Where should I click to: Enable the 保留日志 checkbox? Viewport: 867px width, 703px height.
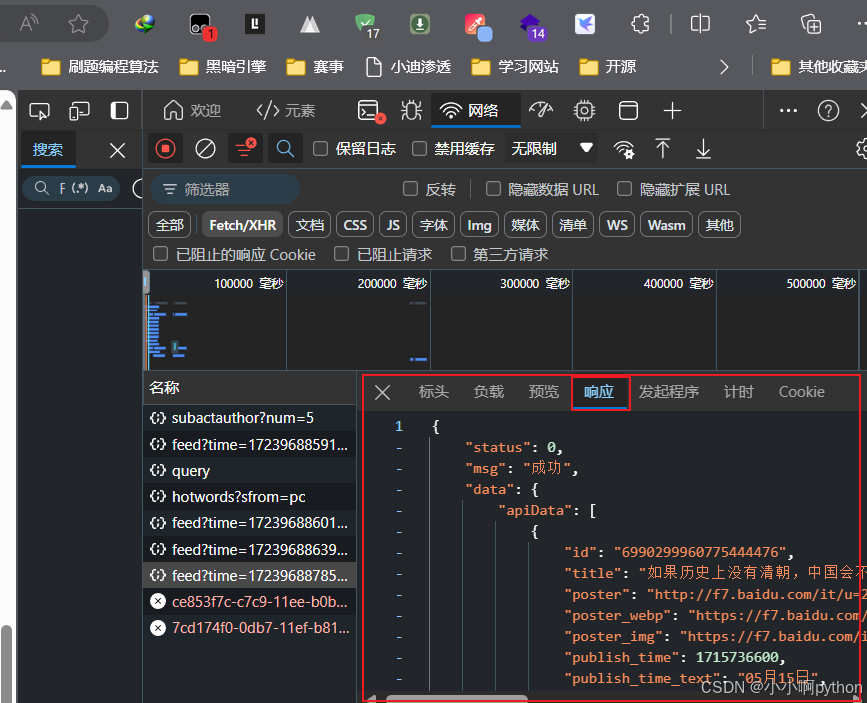click(x=321, y=149)
